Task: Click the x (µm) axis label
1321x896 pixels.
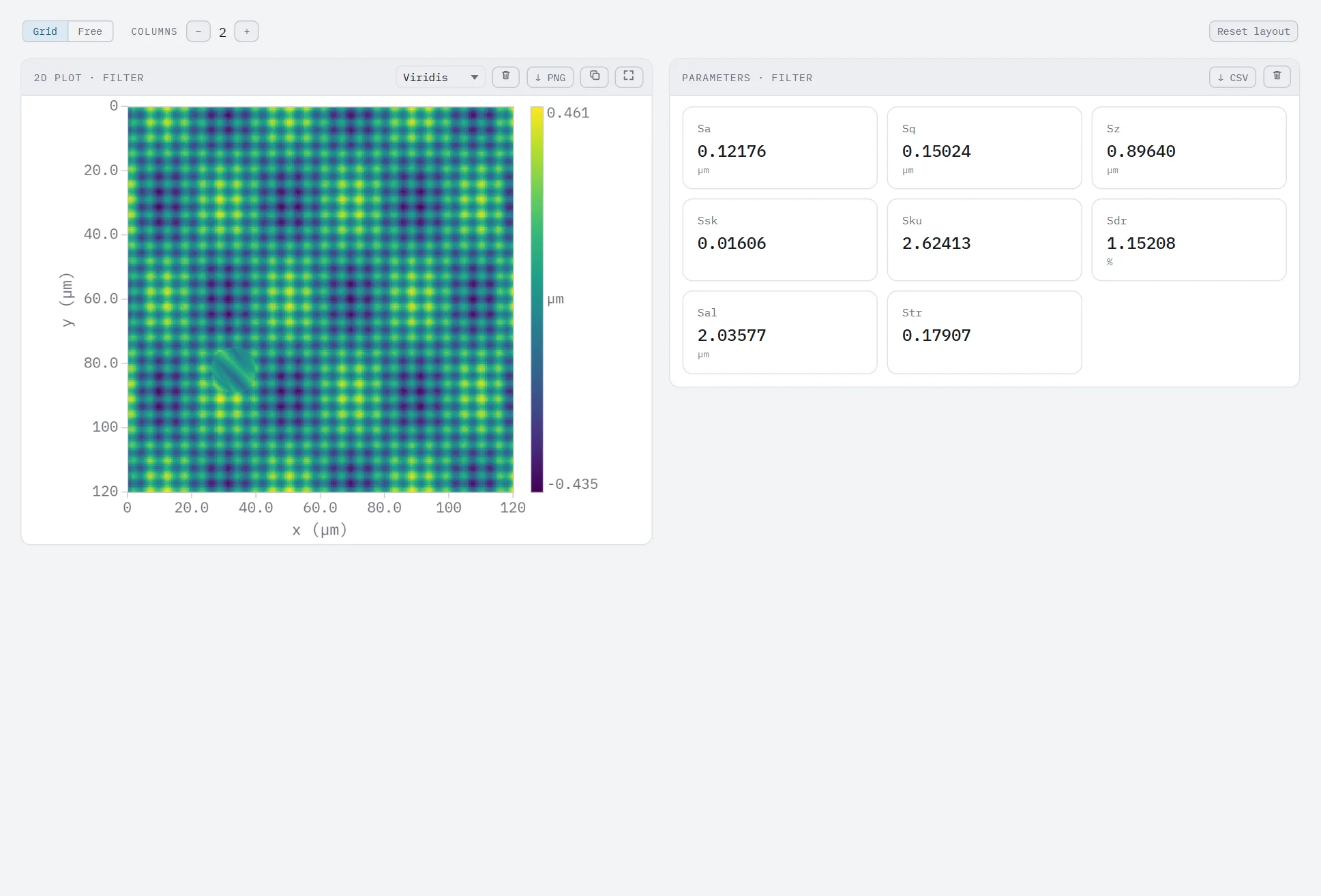Action: tap(320, 530)
